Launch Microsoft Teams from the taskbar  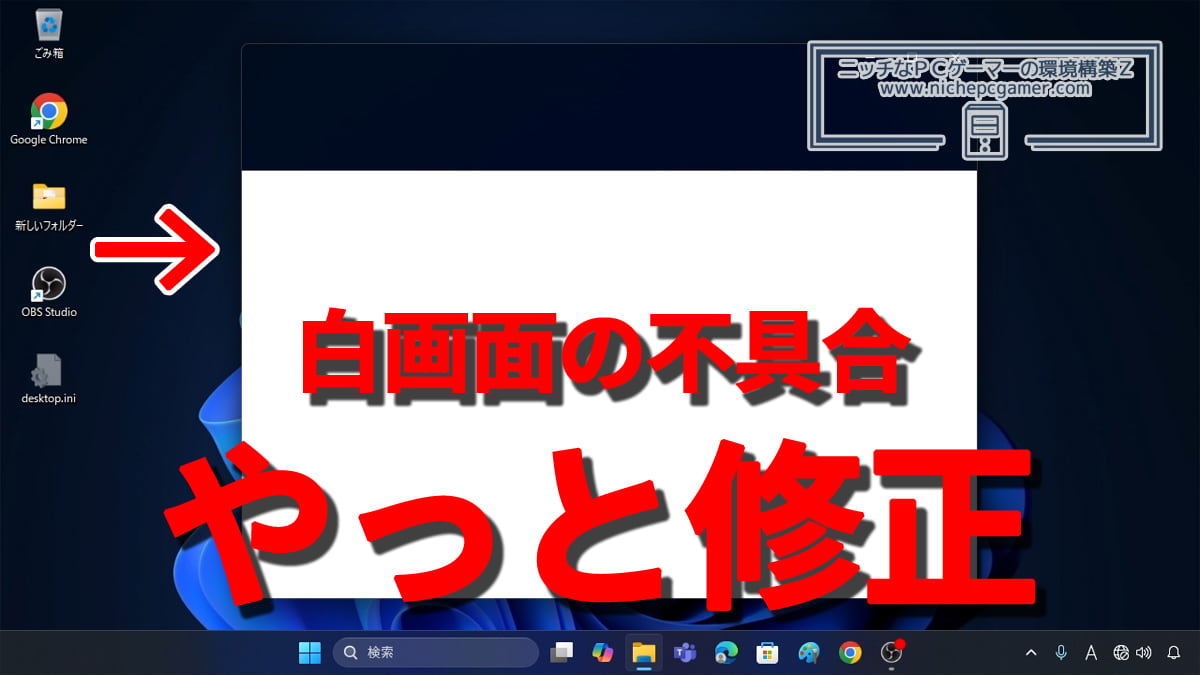[x=684, y=653]
